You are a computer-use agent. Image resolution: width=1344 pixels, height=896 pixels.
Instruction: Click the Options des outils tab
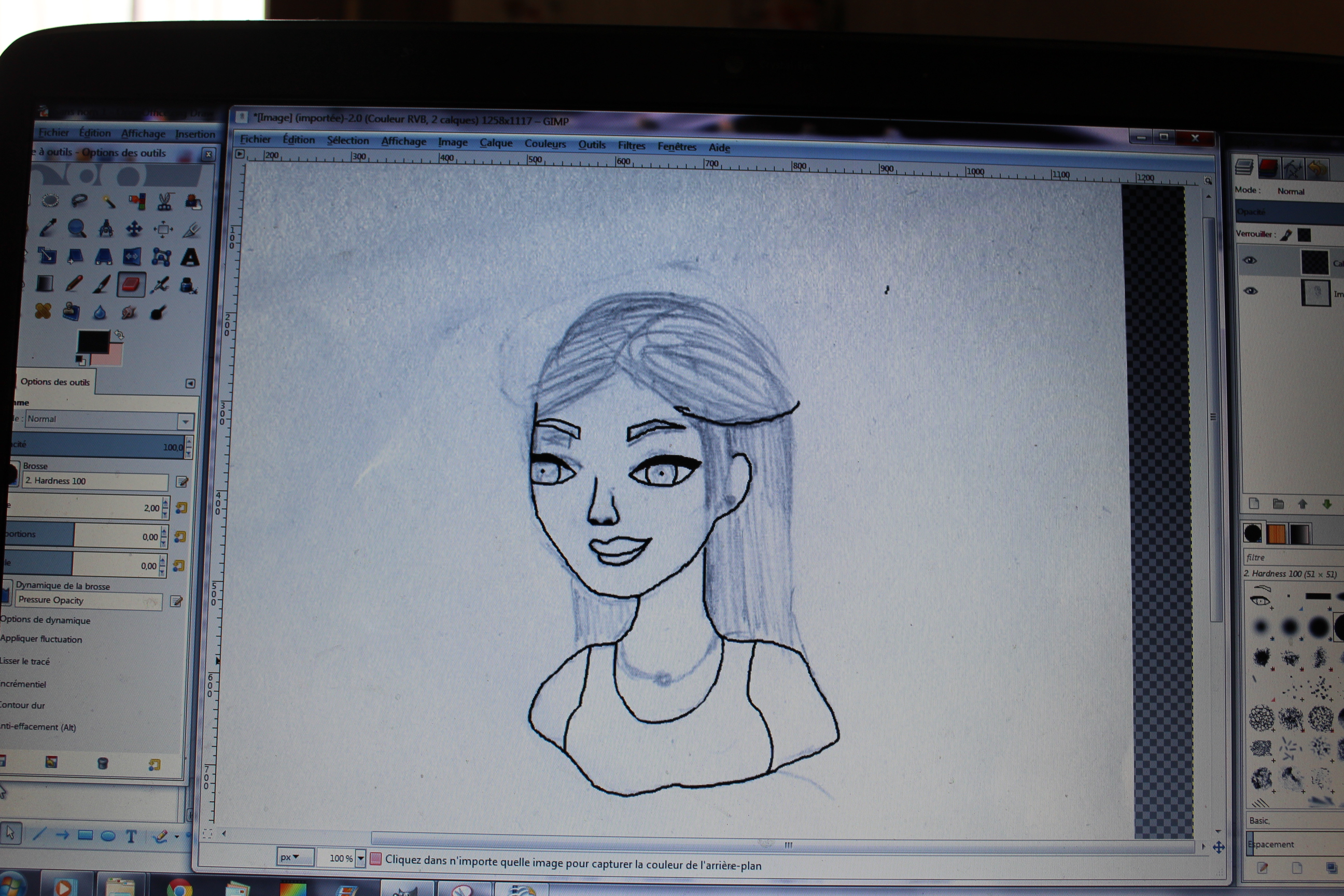[55, 382]
